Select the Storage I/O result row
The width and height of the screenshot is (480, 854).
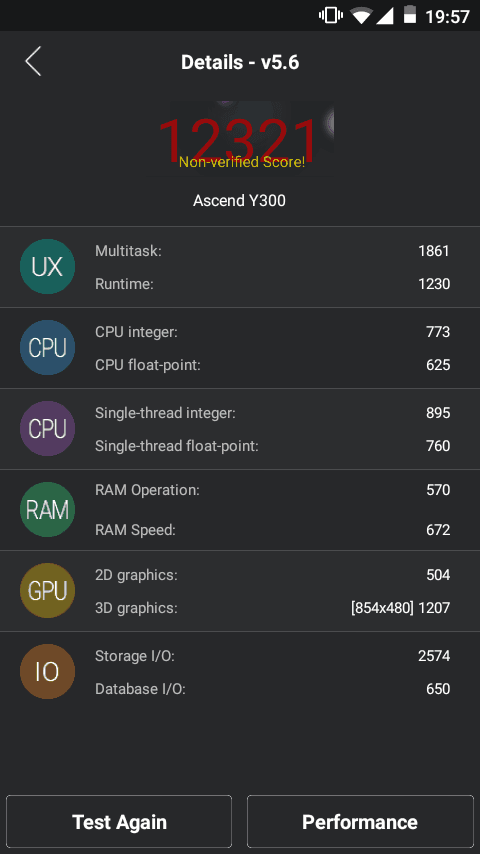click(x=272, y=656)
